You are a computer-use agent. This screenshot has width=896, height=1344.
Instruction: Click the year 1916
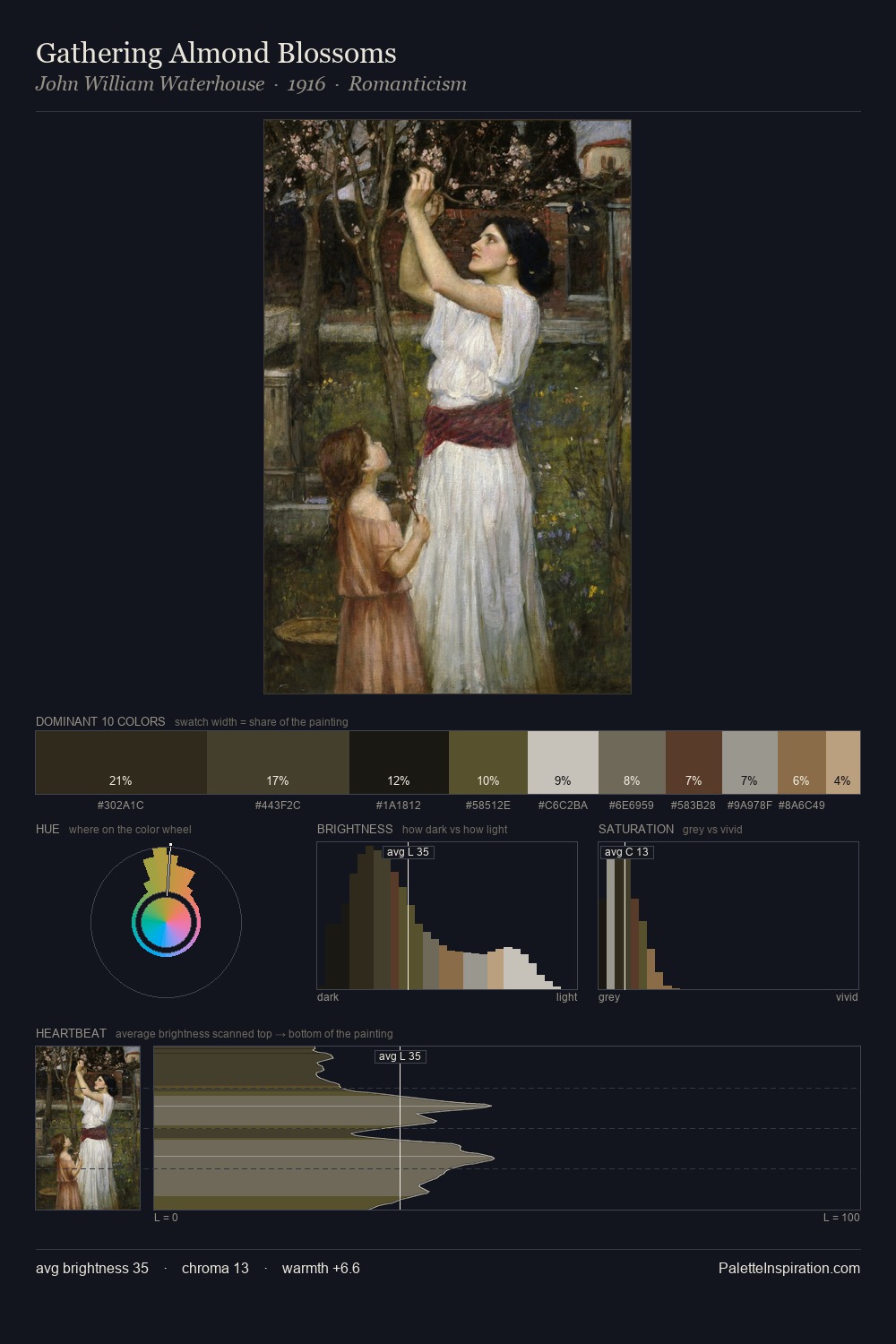306,84
